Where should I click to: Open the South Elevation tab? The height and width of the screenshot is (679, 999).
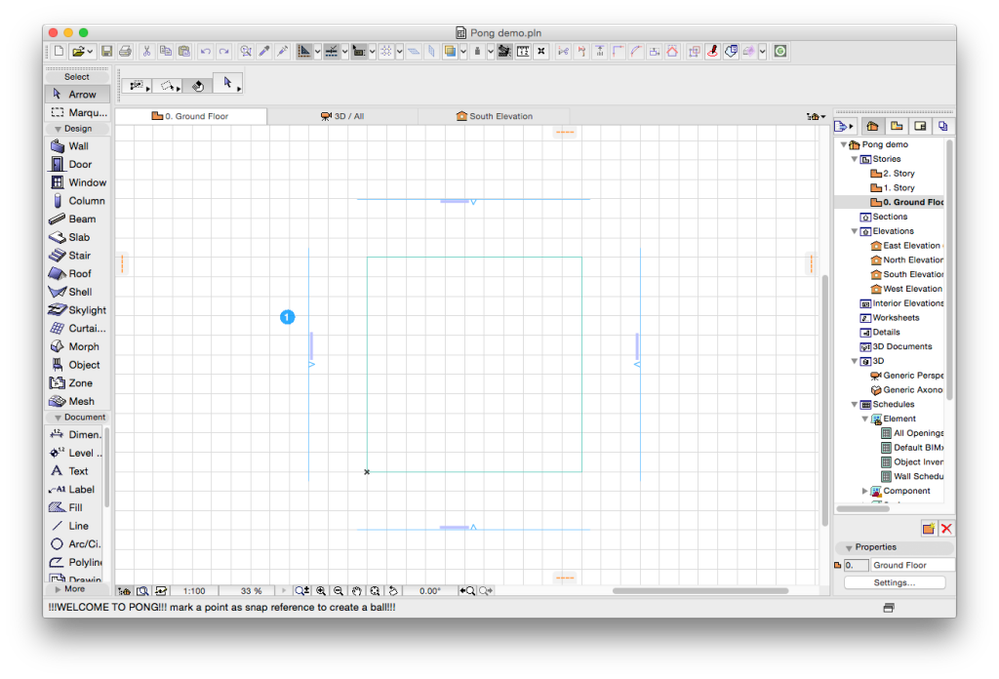[x=494, y=116]
